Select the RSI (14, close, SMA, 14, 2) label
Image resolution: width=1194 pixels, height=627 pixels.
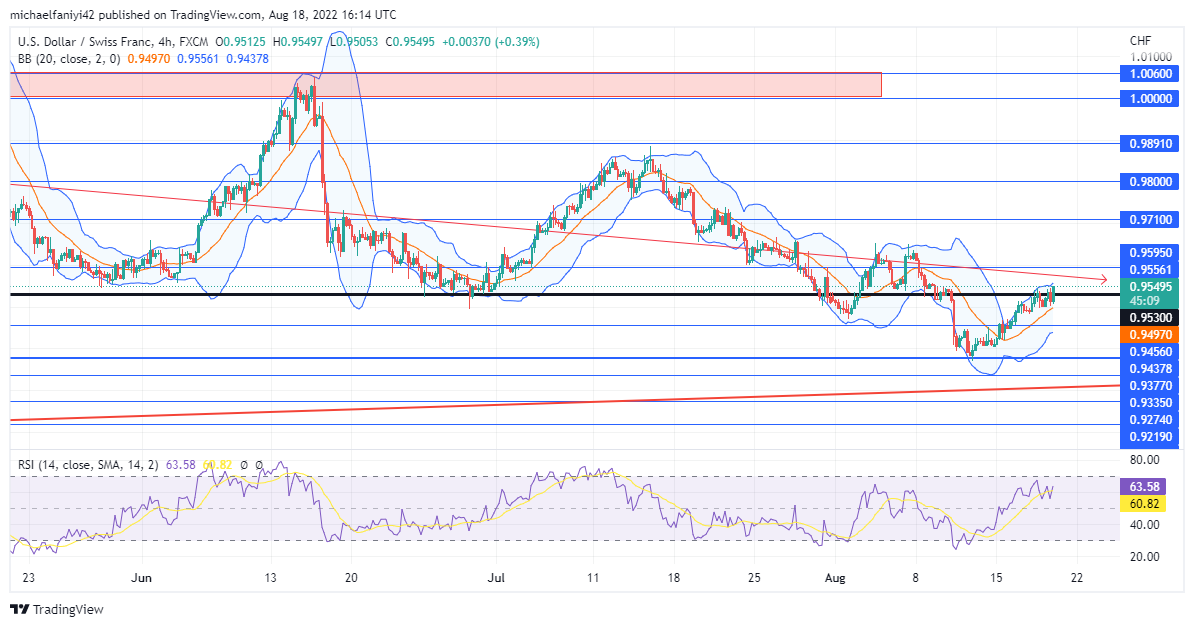point(89,465)
